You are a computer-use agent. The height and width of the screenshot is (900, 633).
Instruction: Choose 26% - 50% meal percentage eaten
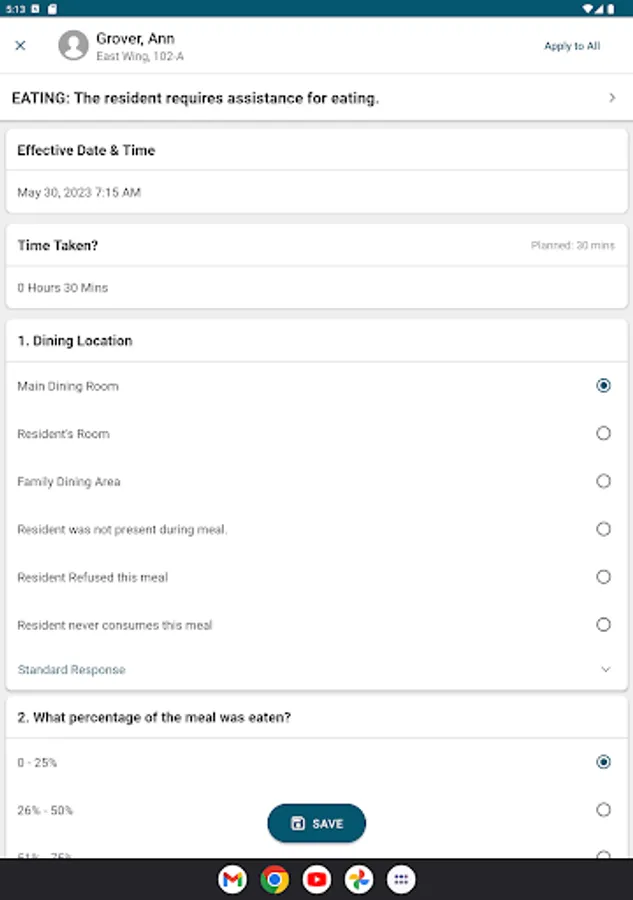603,809
